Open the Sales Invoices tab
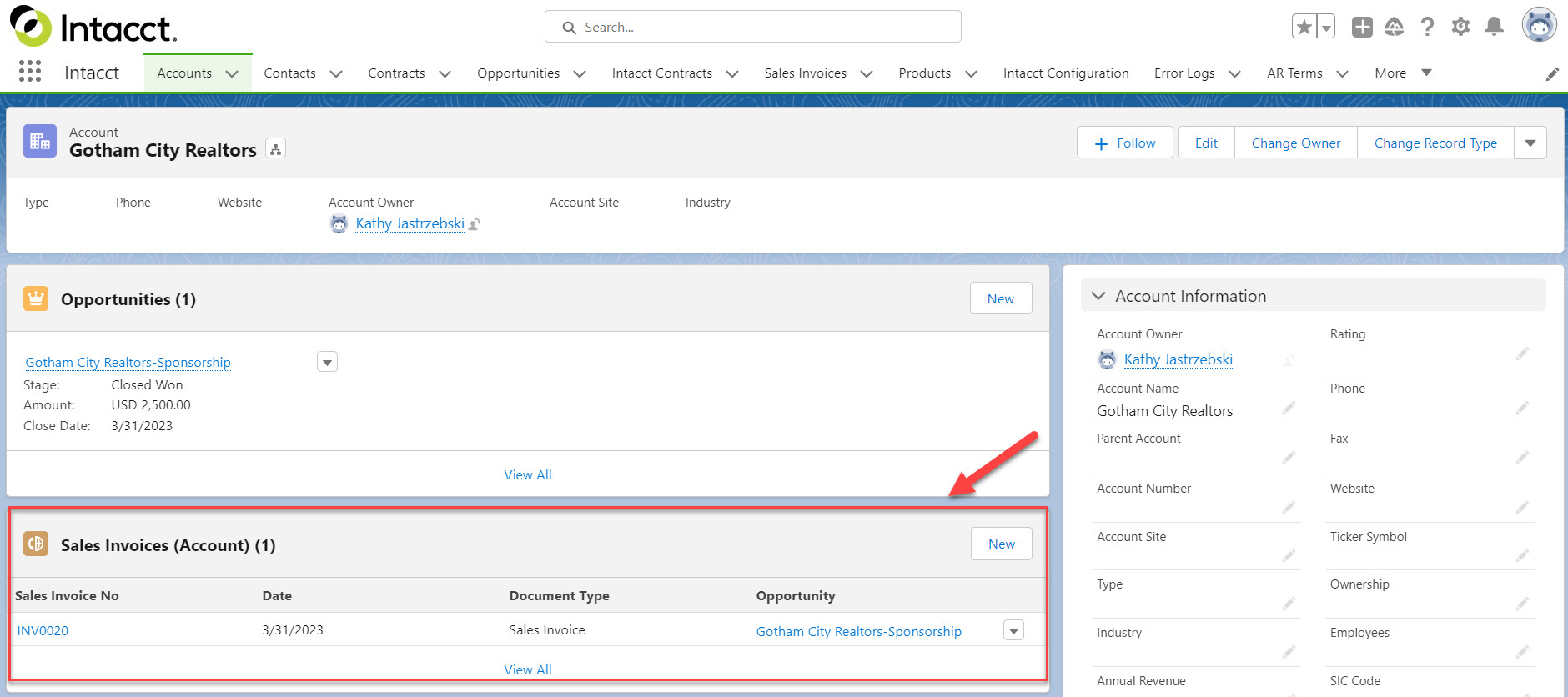 tap(805, 73)
